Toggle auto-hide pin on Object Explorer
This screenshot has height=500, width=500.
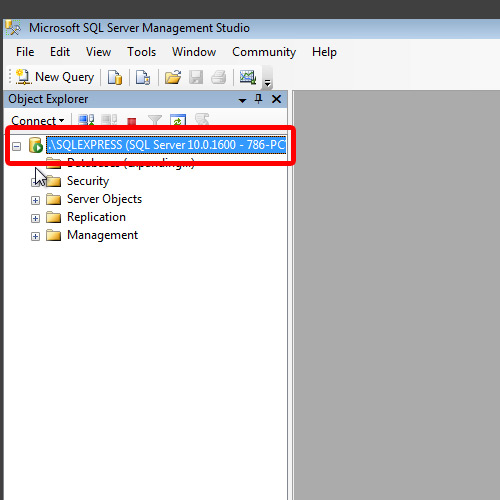259,99
